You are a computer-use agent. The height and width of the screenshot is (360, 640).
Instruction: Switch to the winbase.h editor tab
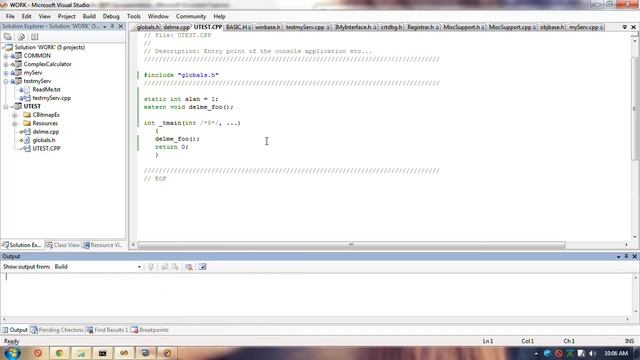(268, 27)
